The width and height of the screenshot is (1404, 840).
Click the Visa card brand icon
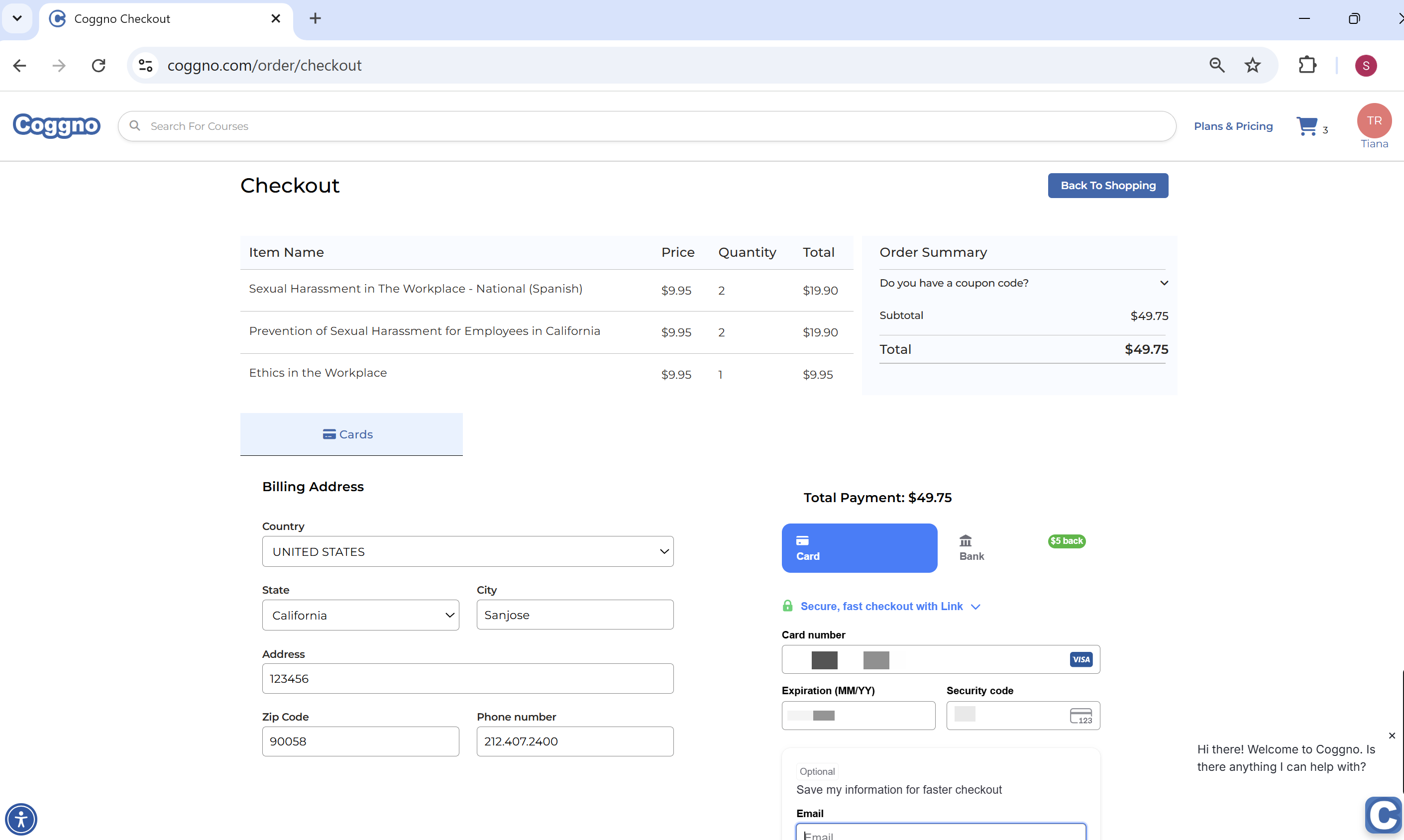point(1080,659)
